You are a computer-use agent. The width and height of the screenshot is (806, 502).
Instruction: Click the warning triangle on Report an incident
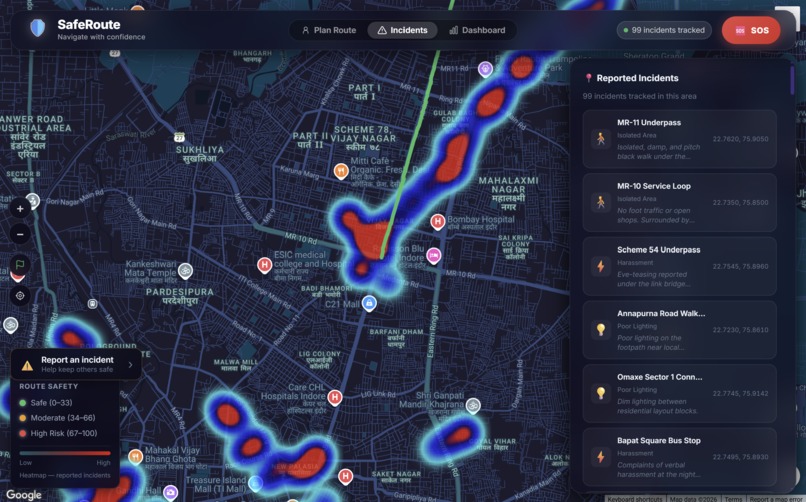(27, 365)
